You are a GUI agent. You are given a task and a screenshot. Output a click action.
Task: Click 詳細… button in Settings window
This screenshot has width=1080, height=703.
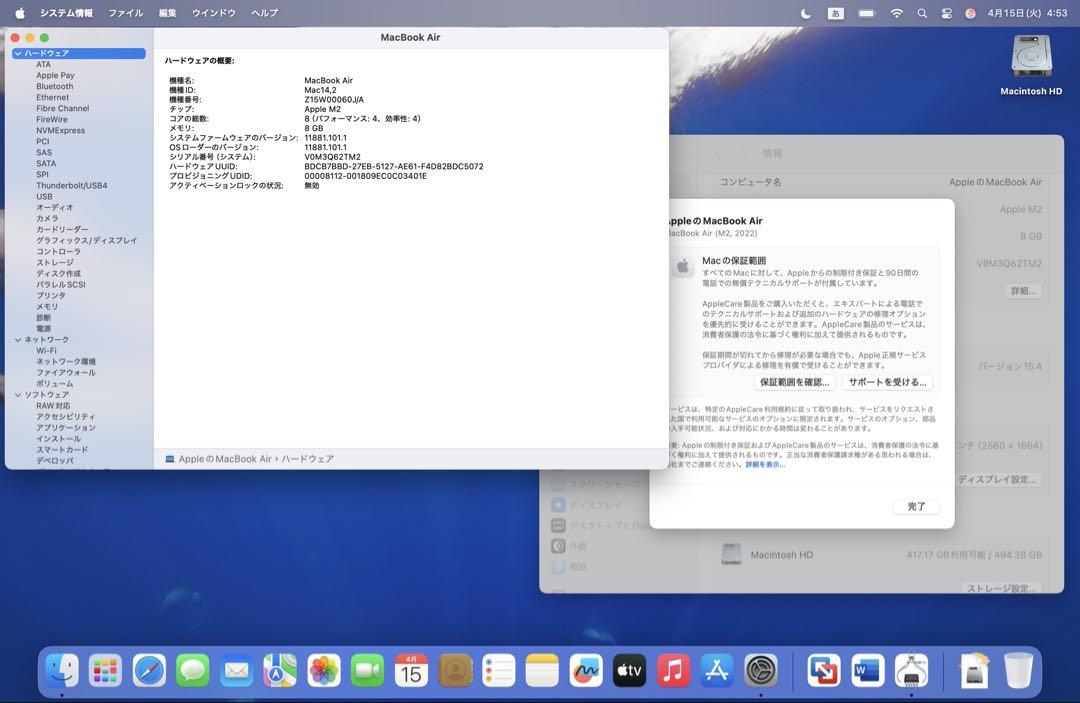[1023, 291]
